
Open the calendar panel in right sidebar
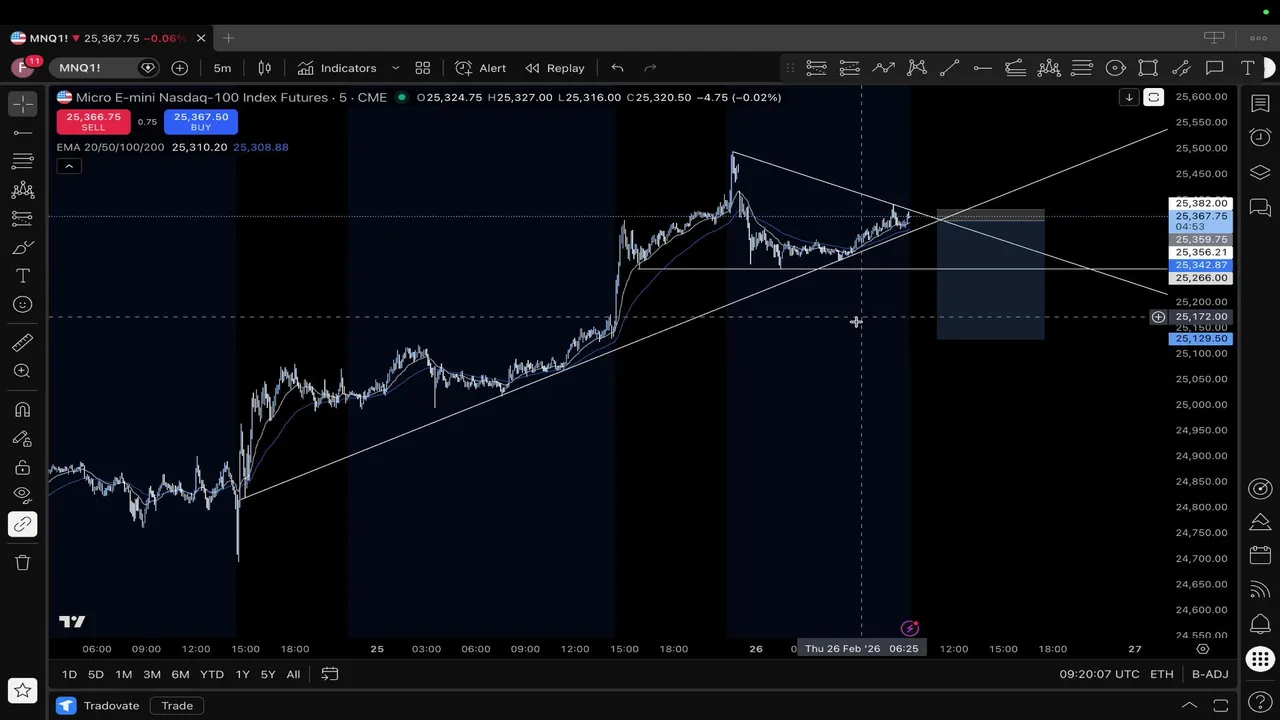tap(1260, 555)
